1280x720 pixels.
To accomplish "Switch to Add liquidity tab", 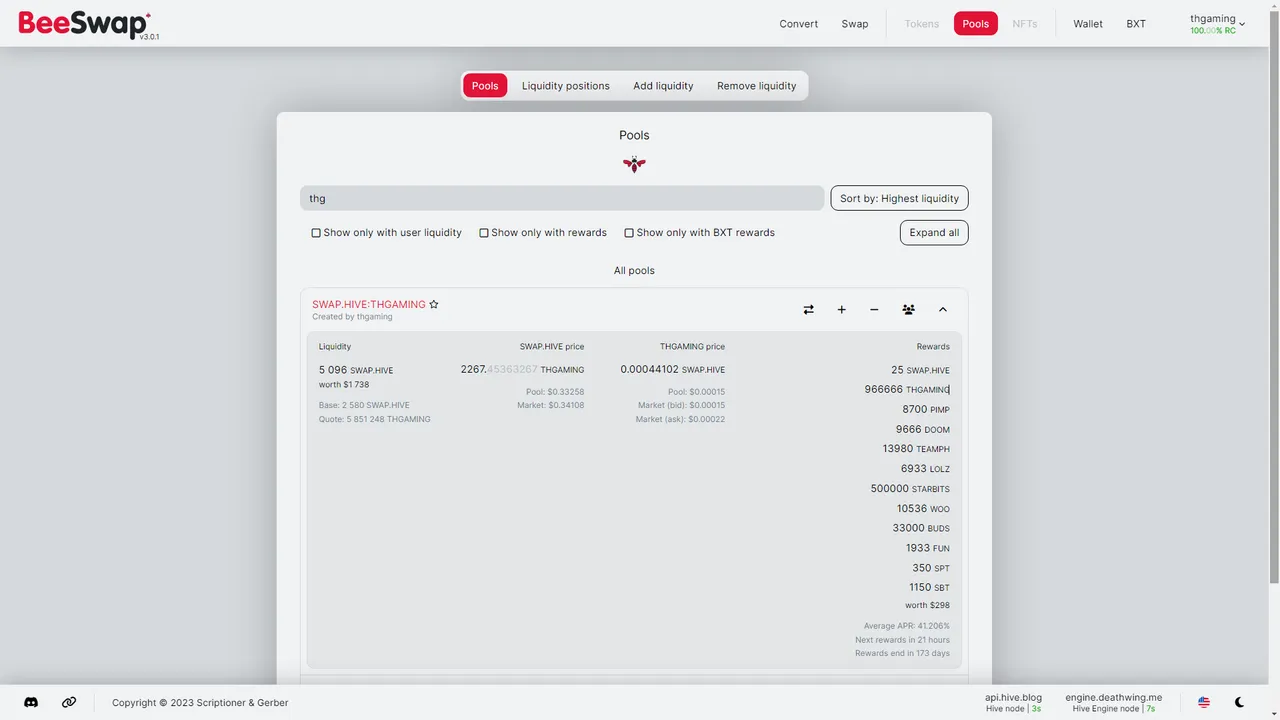I will [663, 86].
